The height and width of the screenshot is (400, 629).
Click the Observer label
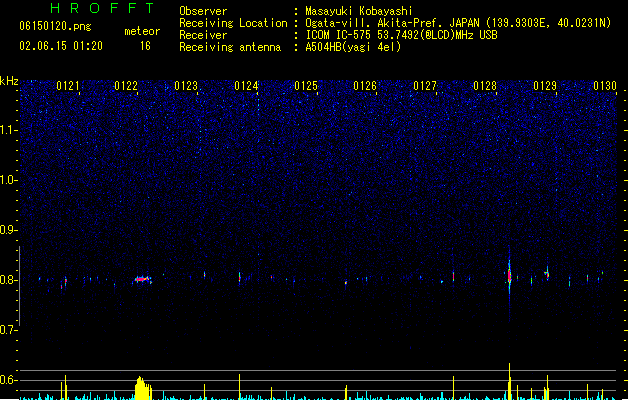tap(203, 11)
